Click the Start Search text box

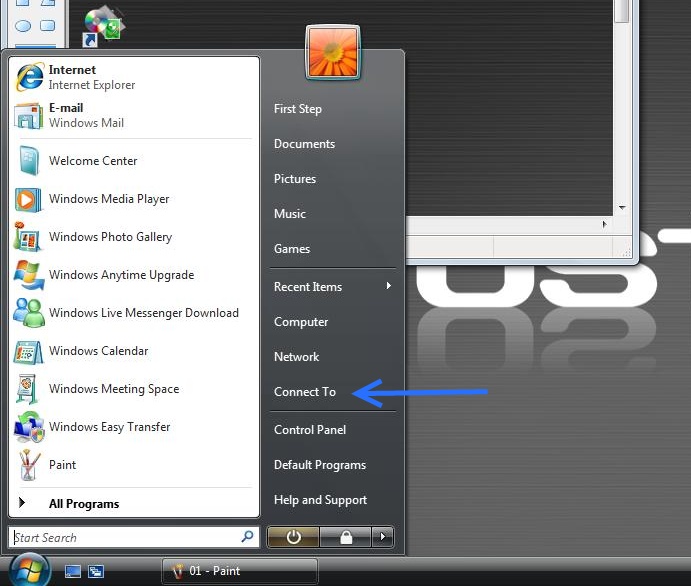coord(125,537)
